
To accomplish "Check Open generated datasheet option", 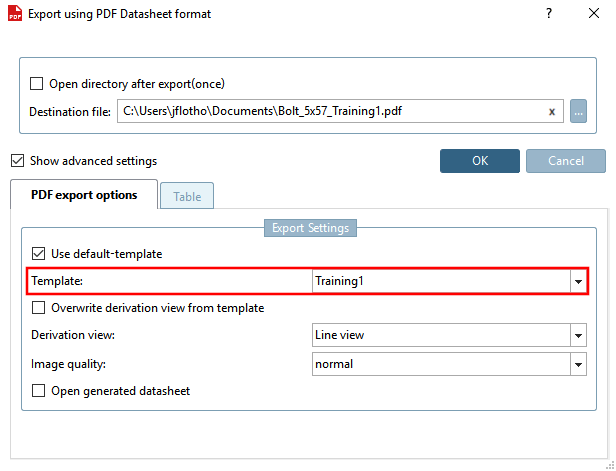I will 39,391.
